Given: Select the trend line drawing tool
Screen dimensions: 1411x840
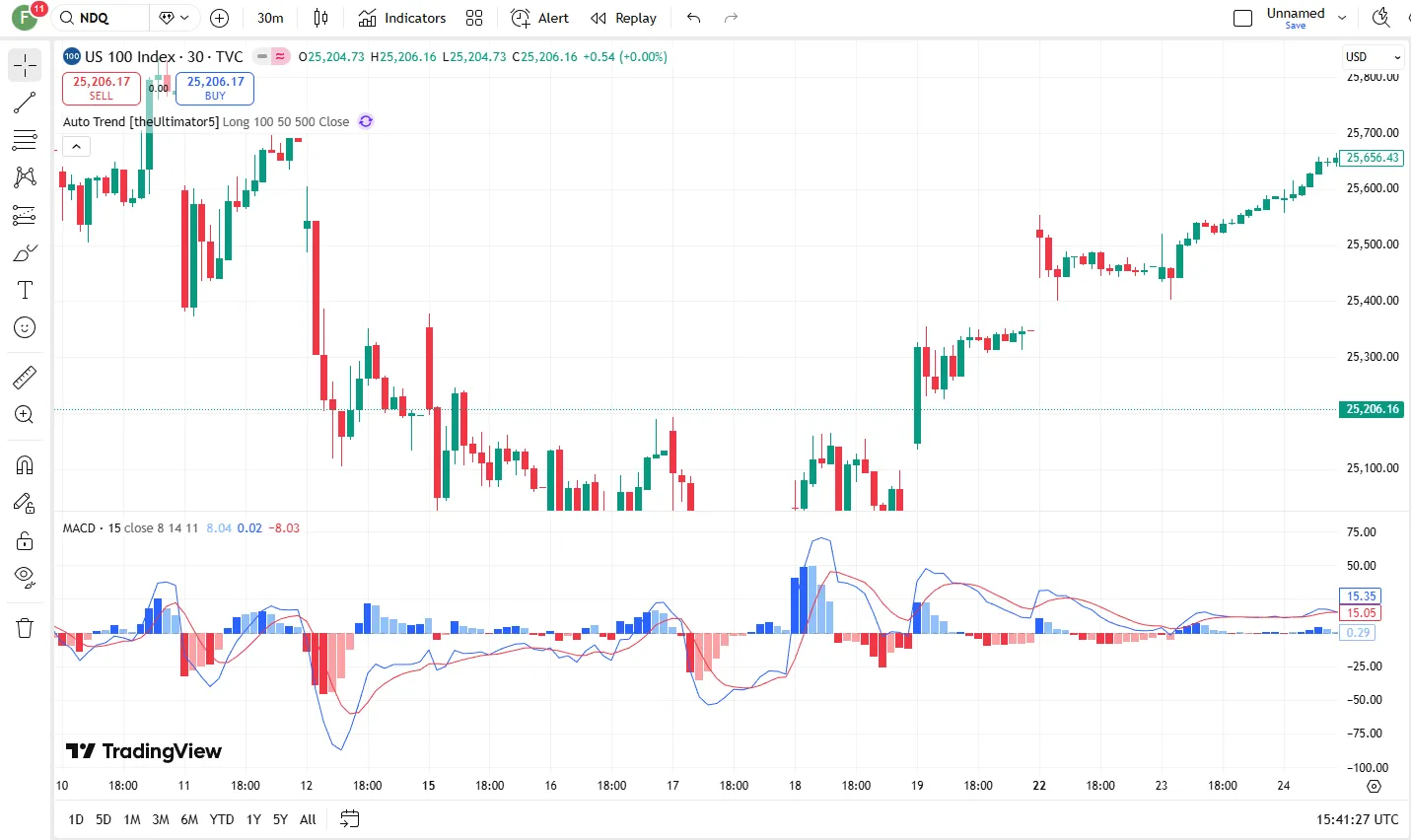Looking at the screenshot, I should click(x=25, y=103).
